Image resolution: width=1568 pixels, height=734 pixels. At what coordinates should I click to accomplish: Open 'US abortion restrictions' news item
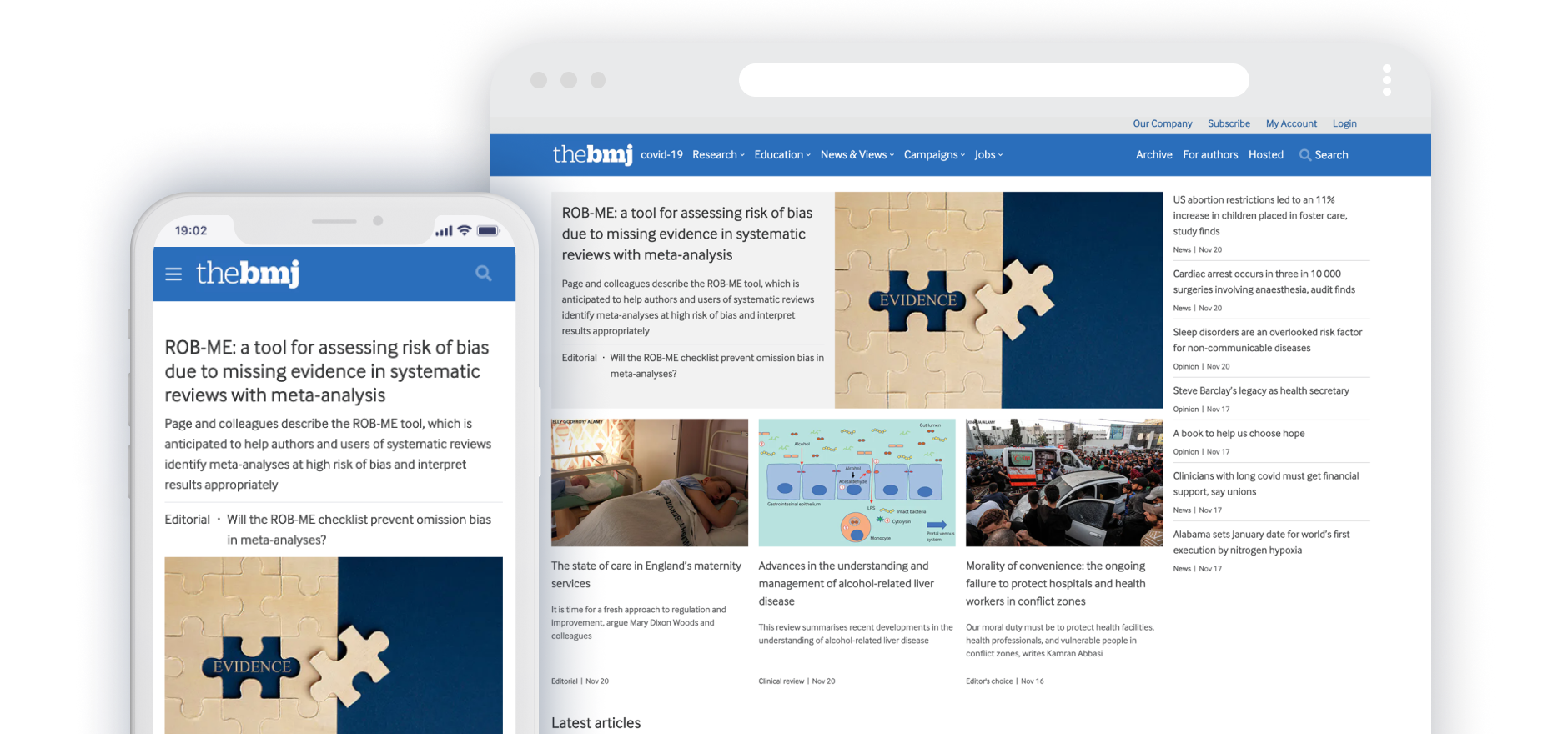point(1260,216)
